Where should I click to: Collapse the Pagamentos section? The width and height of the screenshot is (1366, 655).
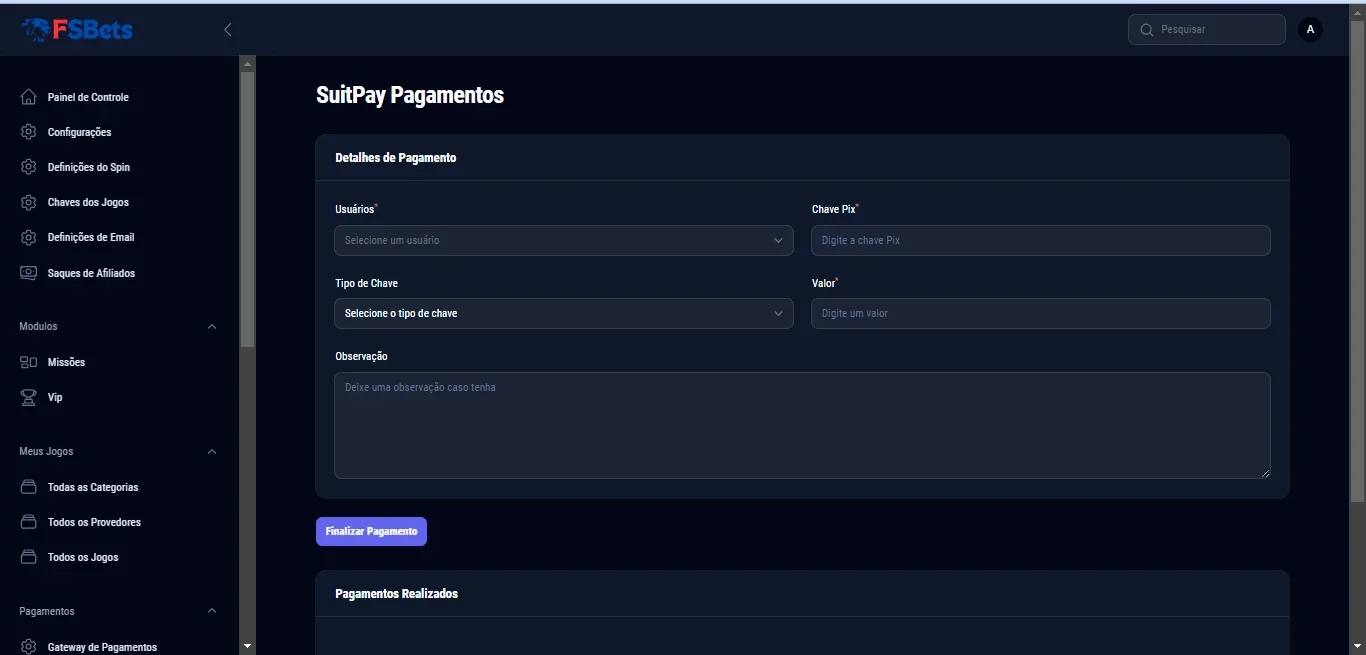tap(212, 611)
